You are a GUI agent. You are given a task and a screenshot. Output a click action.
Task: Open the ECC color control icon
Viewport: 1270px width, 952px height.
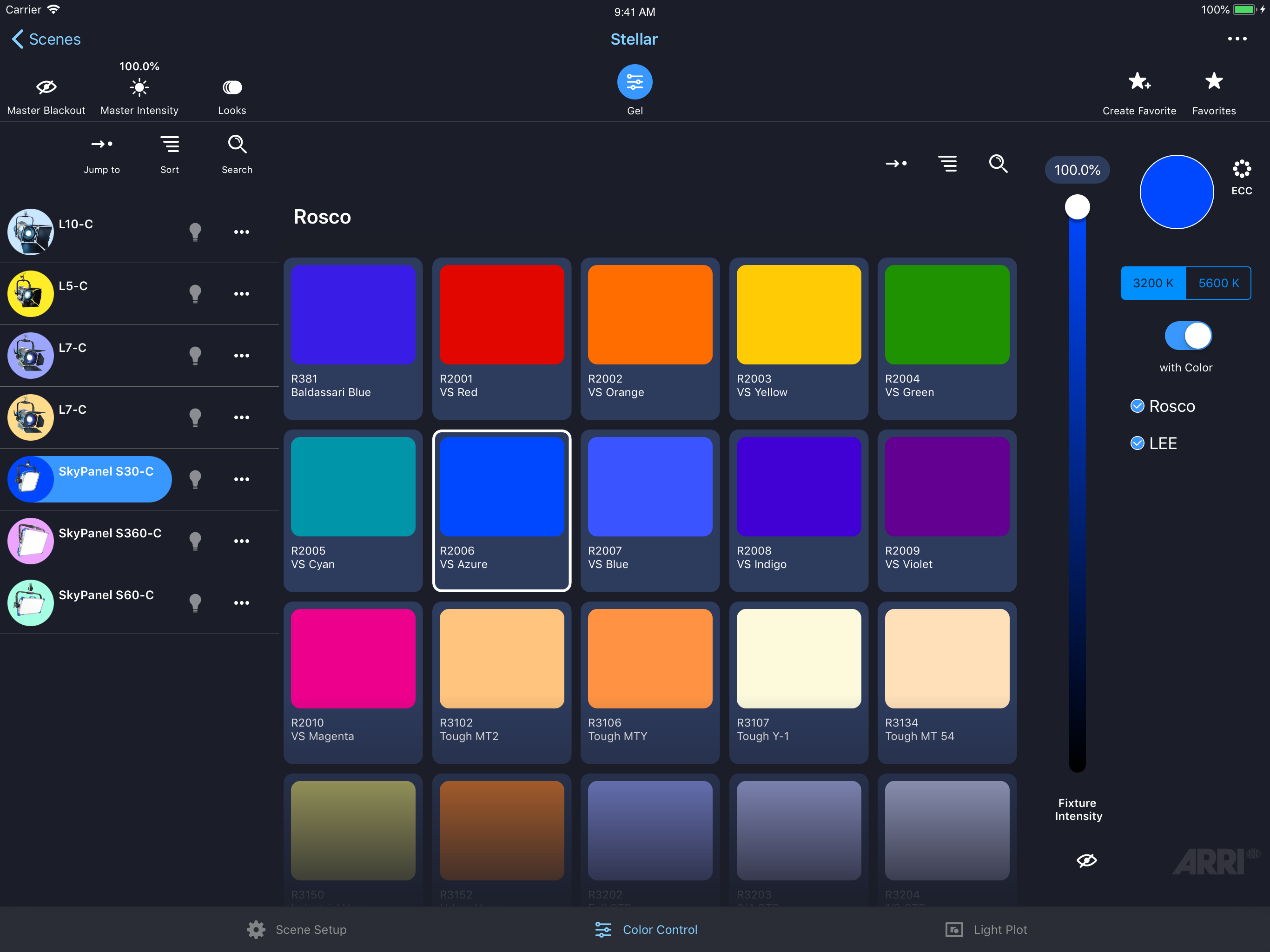tap(1241, 169)
